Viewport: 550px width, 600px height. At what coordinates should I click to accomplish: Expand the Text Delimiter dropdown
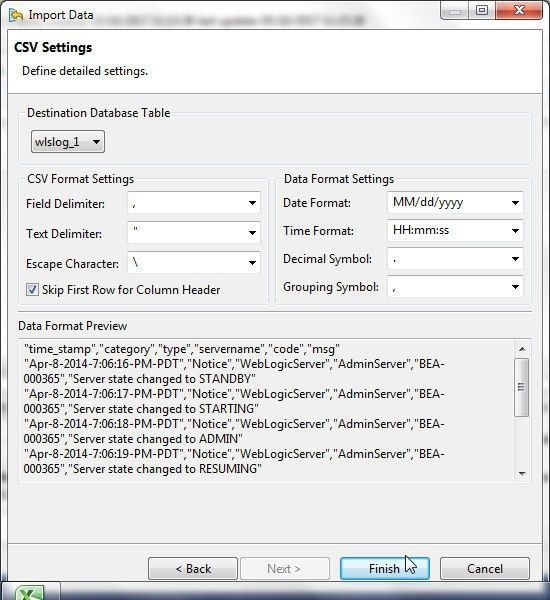click(x=194, y=233)
